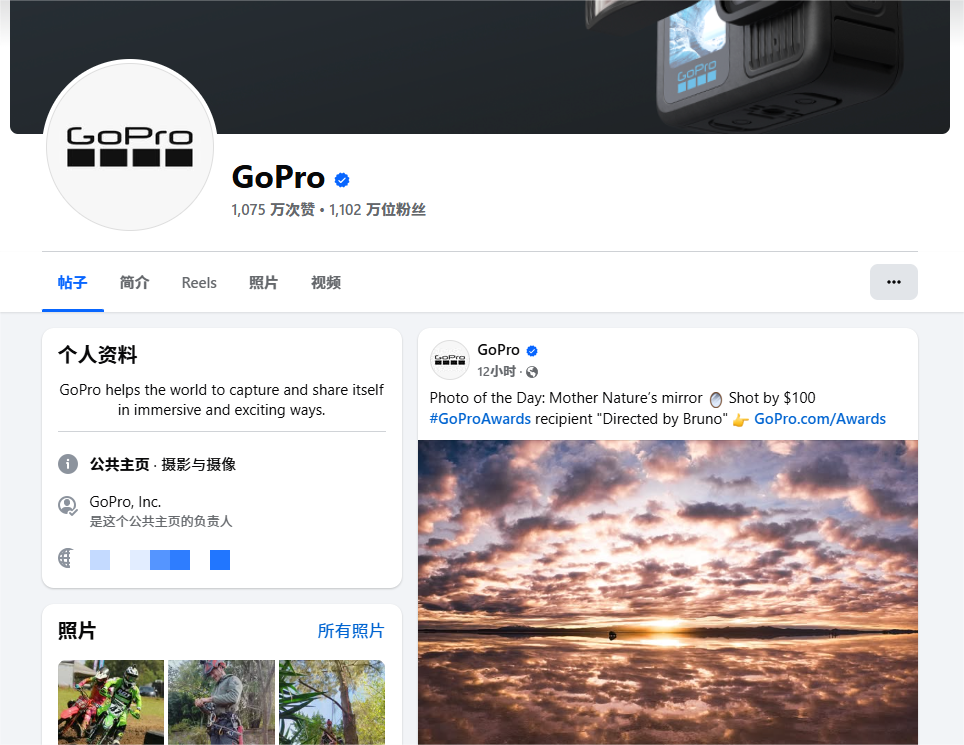Click the page manager icon beside GoPro, Inc.

(68, 506)
